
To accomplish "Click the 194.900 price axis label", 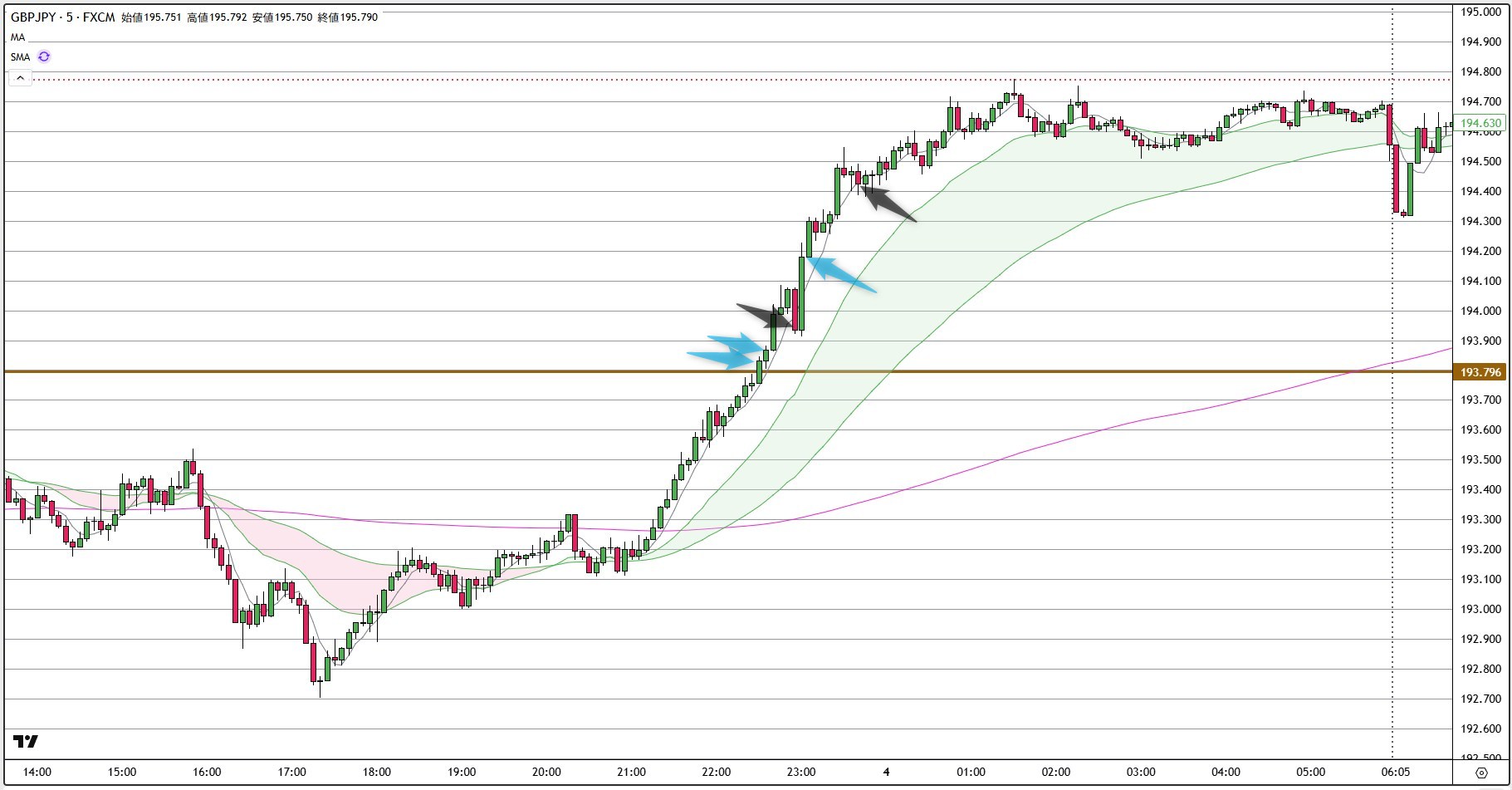I will [x=1480, y=42].
